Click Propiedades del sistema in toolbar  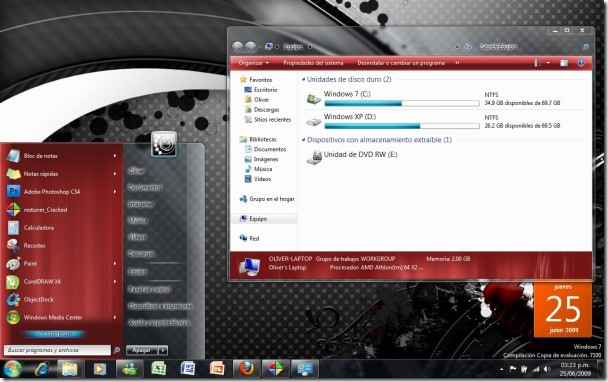click(313, 63)
